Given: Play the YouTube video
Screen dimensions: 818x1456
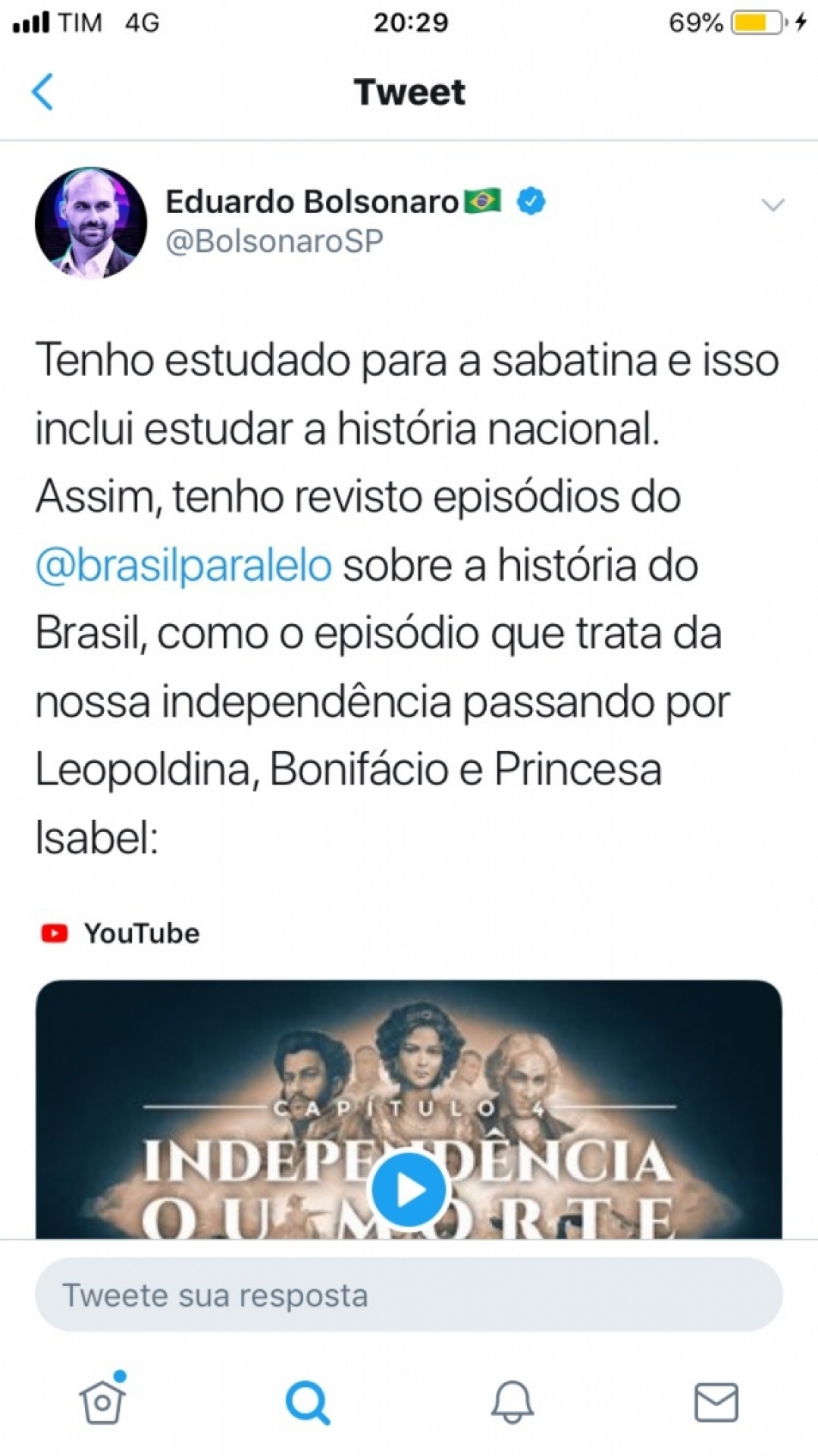Looking at the screenshot, I should click(x=409, y=1190).
